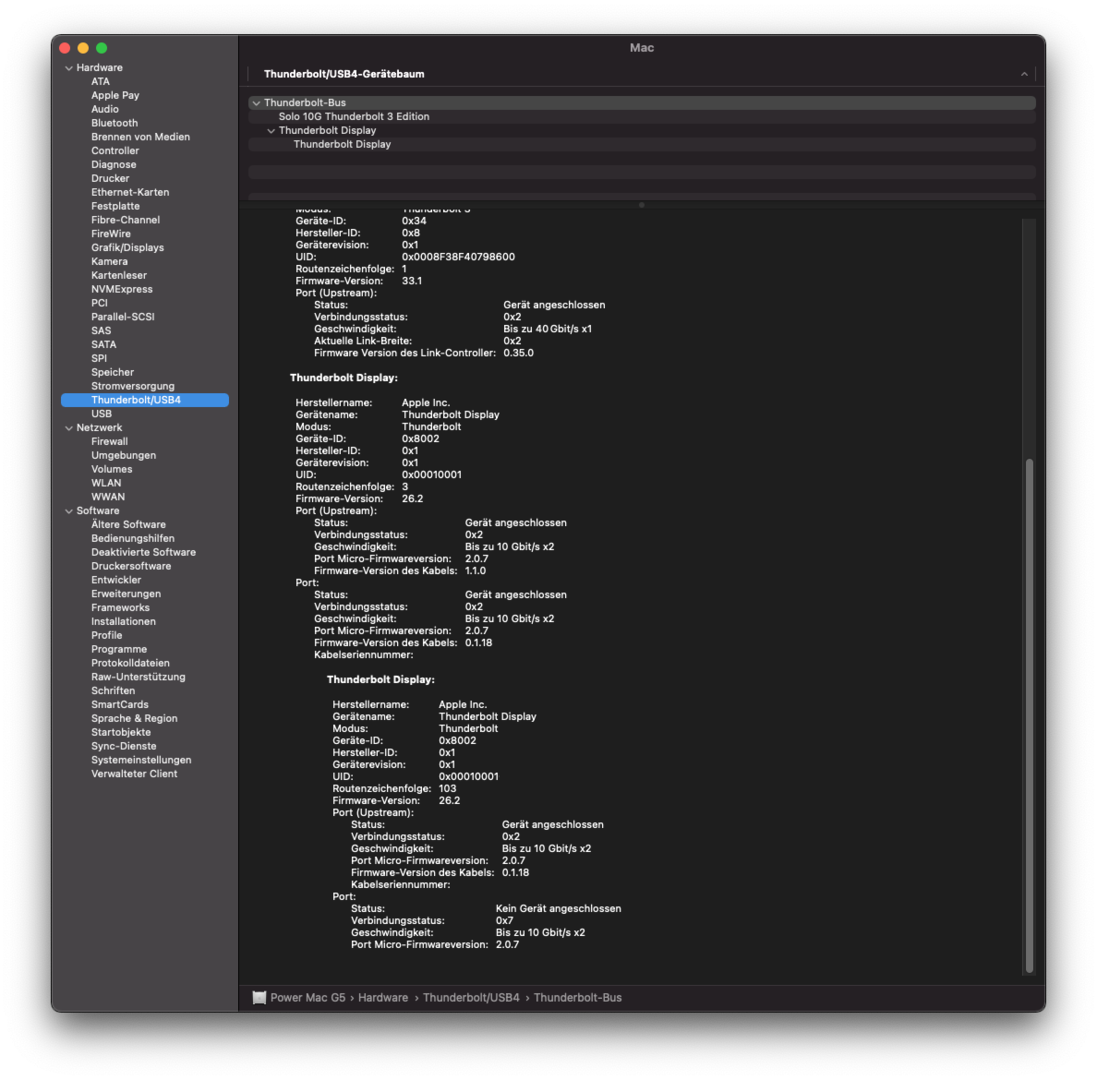Open Kartenleser entry
Viewport: 1097px width, 1080px height.
119,276
